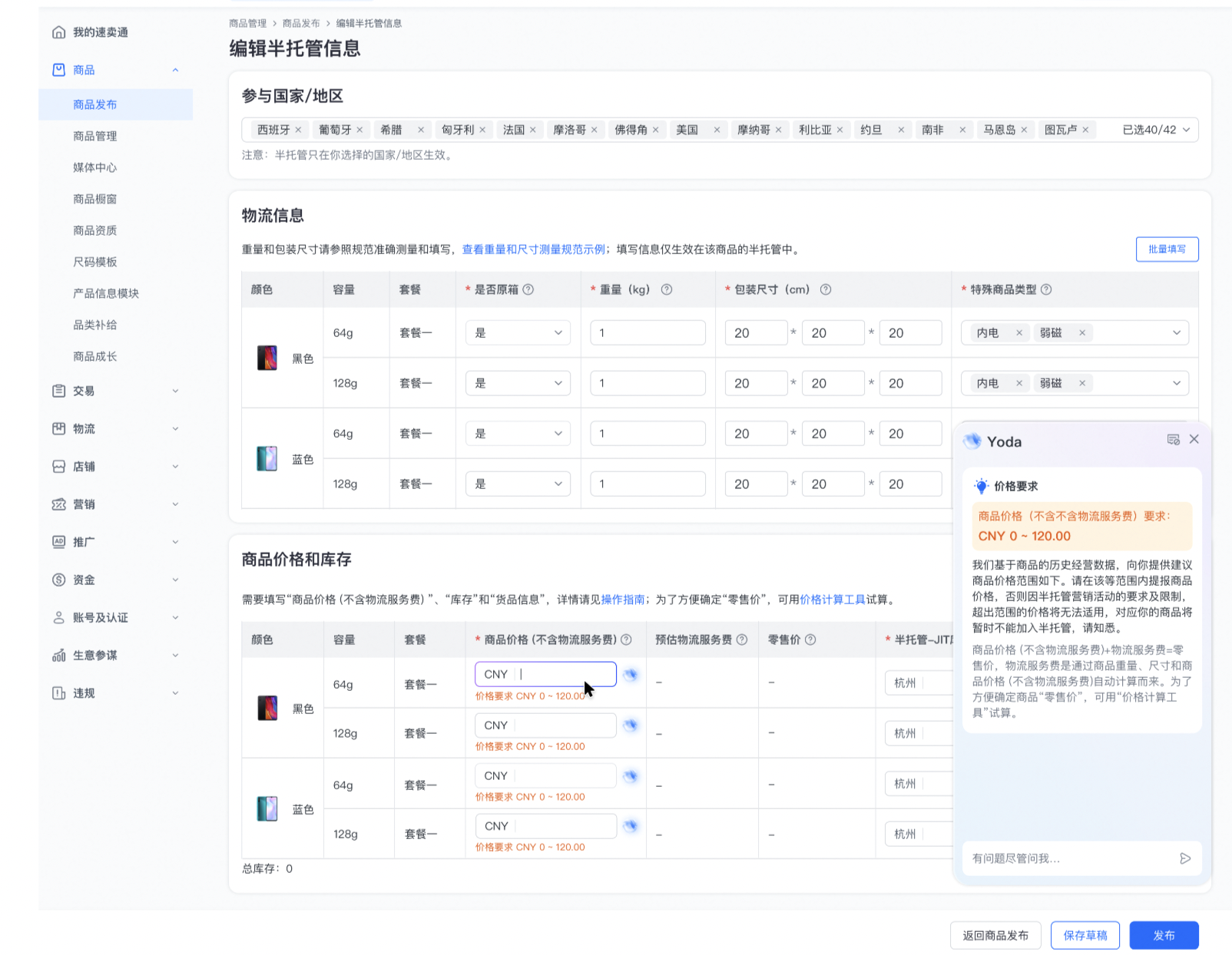Remove 西班牙 from selected countries
1232x955 pixels.
[x=298, y=130]
